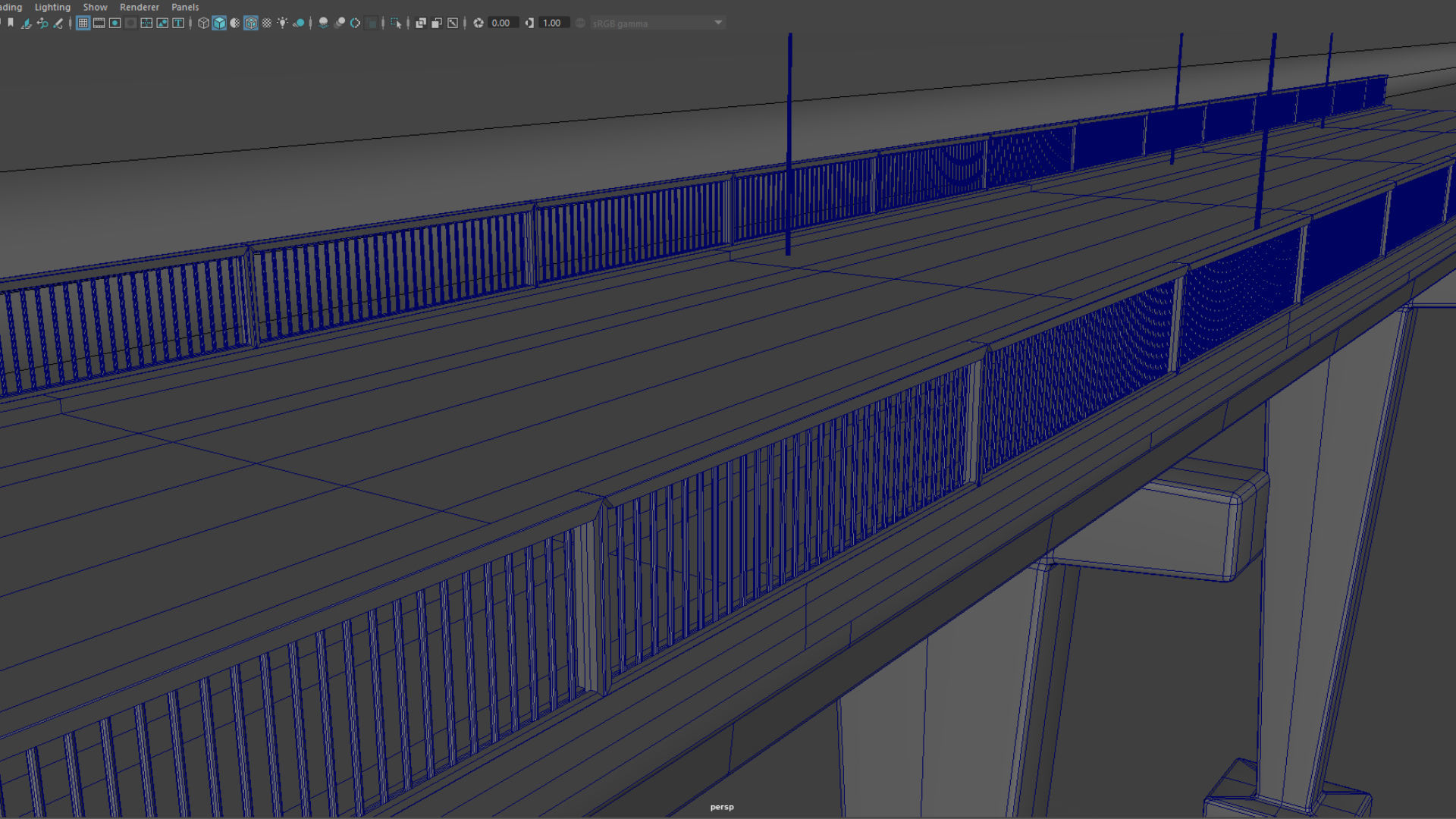Viewport: 1456px width, 819px height.
Task: Toggle the Gate Mask display
Action: point(131,23)
